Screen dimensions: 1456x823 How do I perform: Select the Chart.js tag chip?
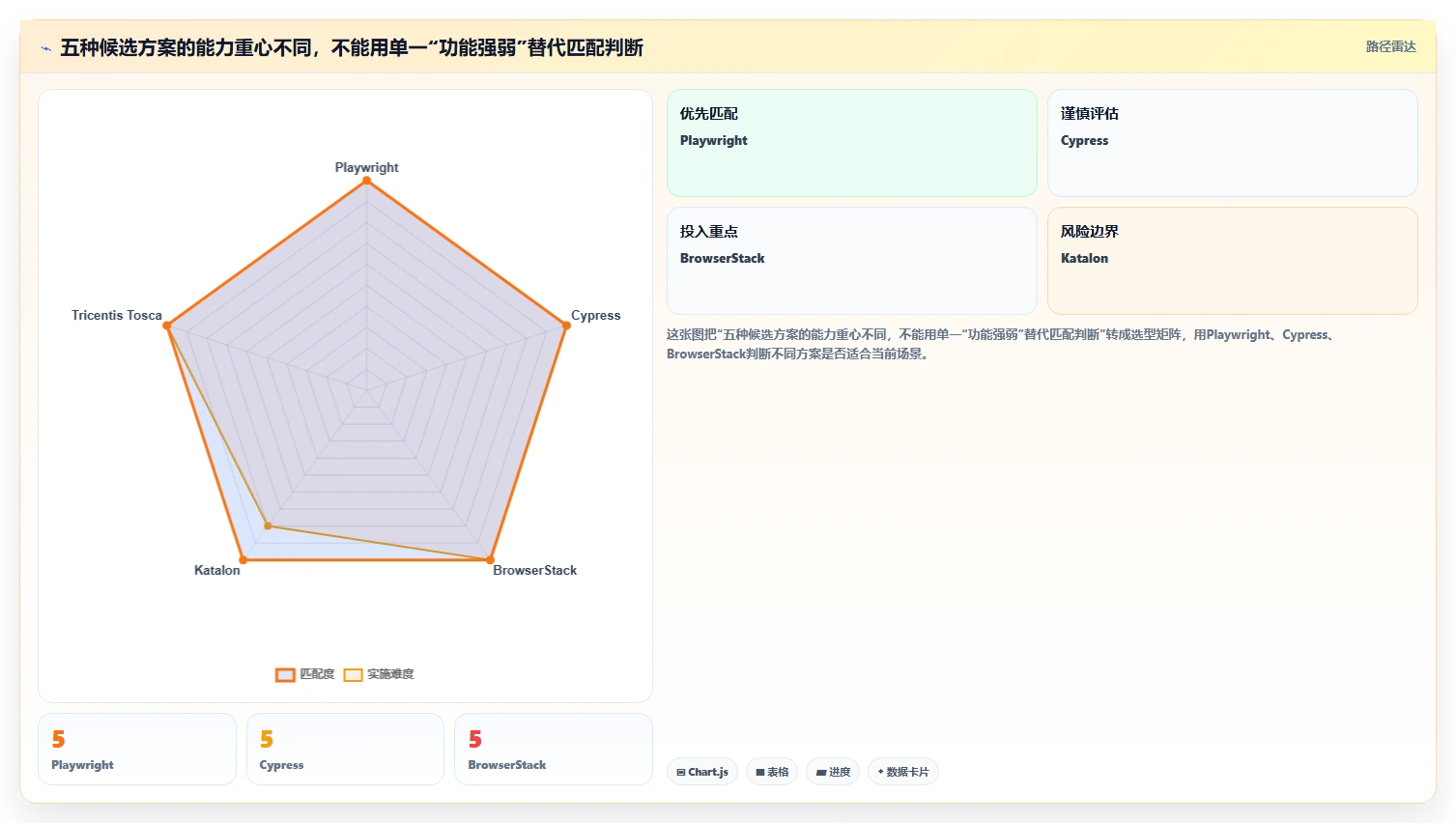click(x=702, y=772)
